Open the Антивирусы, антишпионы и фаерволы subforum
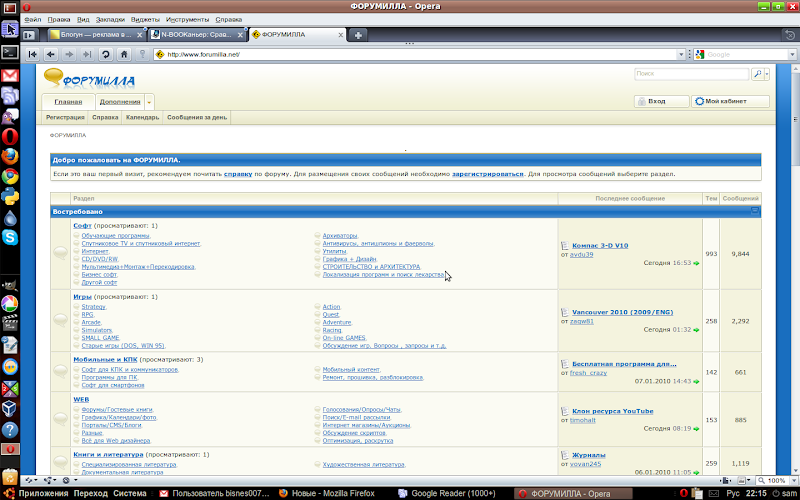The width and height of the screenshot is (800, 500). [378, 243]
